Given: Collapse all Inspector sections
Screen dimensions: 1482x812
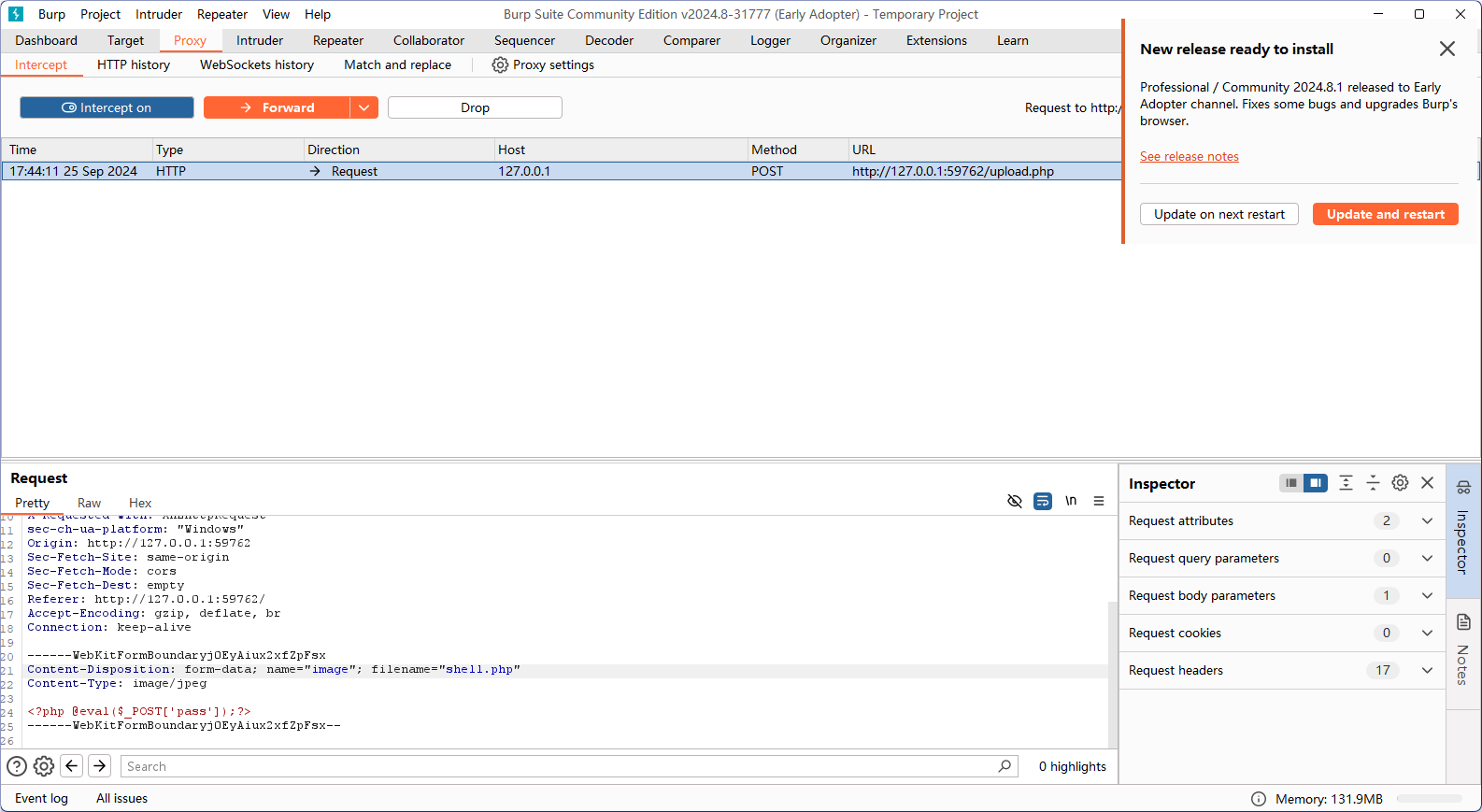Looking at the screenshot, I should pos(1373,483).
